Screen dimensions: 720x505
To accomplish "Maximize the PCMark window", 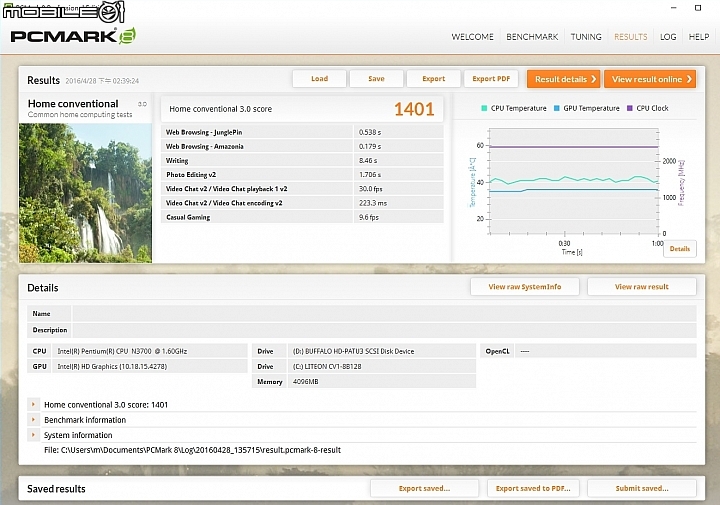I will pos(698,8).
